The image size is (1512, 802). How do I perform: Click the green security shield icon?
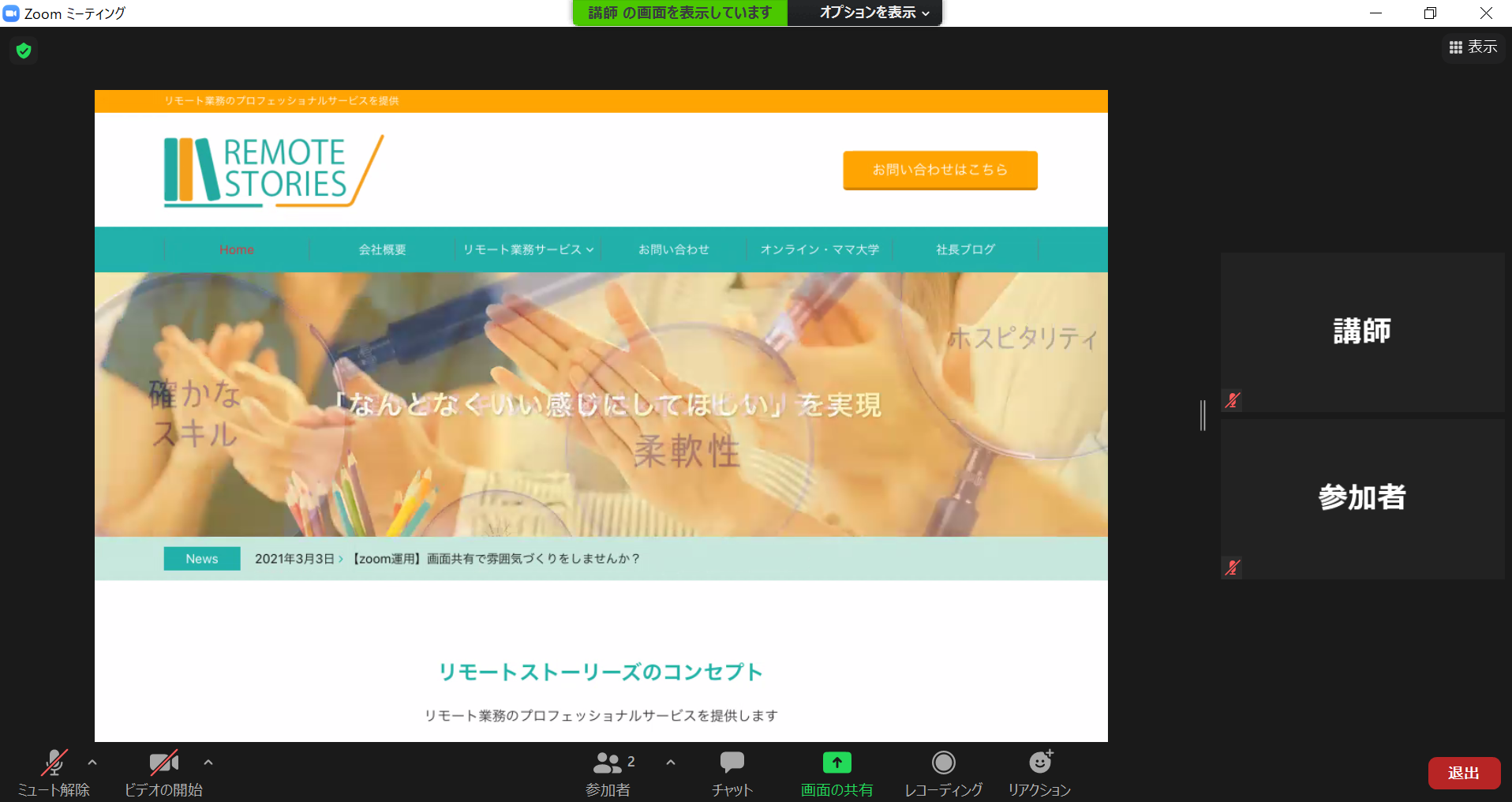tap(24, 51)
